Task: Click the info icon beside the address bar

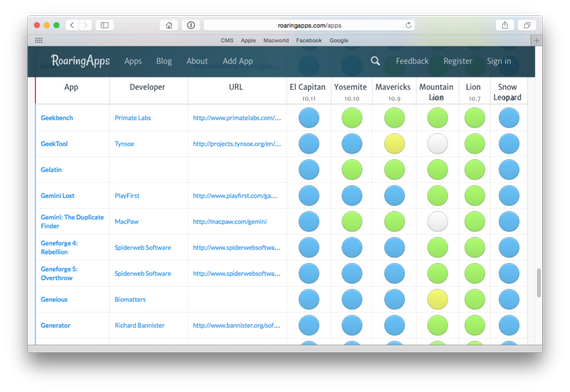Action: tap(191, 25)
